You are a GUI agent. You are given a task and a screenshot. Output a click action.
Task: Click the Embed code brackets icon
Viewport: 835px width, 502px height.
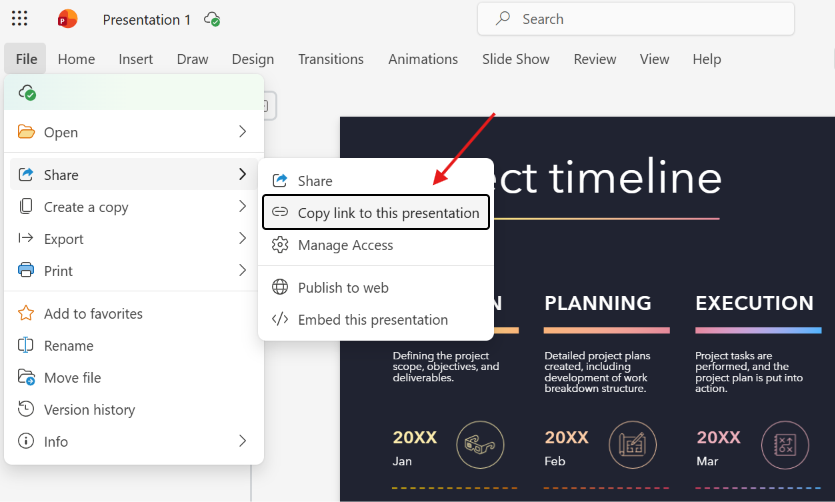(280, 319)
